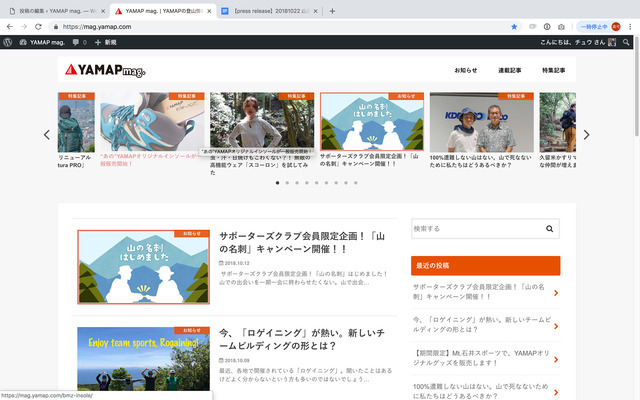Click the 一時停止中 profile sync button
The height and width of the screenshot is (400, 640).
tap(599, 27)
